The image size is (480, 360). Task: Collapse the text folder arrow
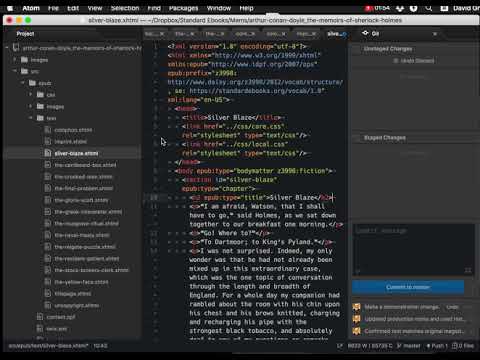31,118
